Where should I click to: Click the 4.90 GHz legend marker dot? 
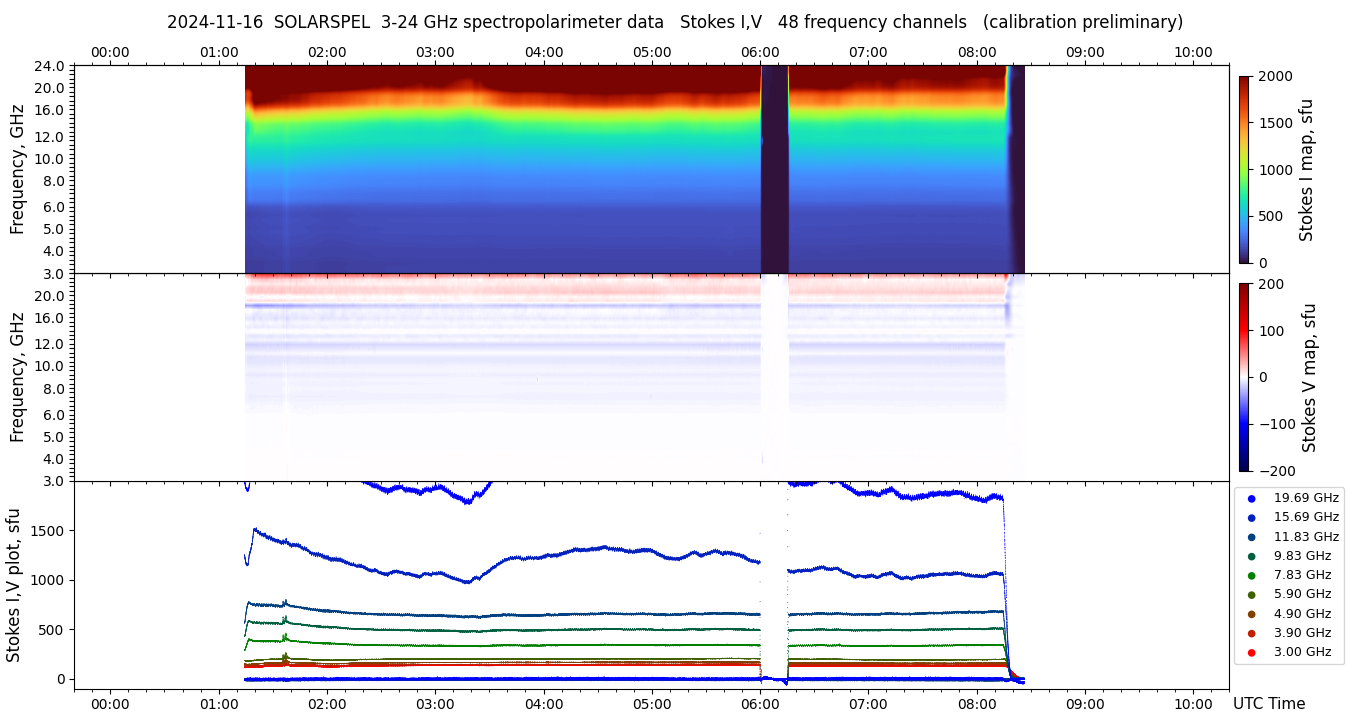(1251, 614)
